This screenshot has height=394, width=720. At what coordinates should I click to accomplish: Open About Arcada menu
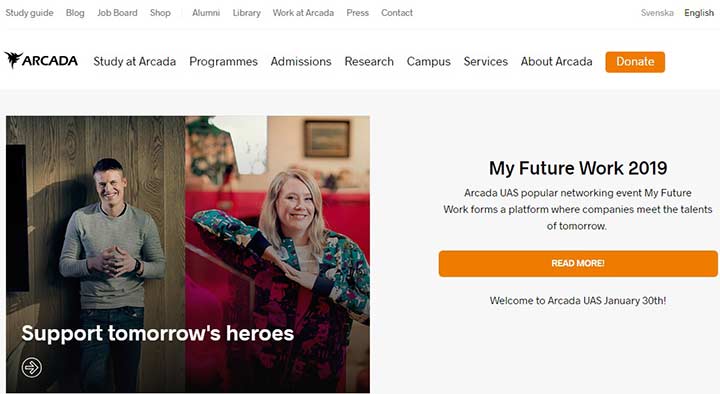[557, 62]
